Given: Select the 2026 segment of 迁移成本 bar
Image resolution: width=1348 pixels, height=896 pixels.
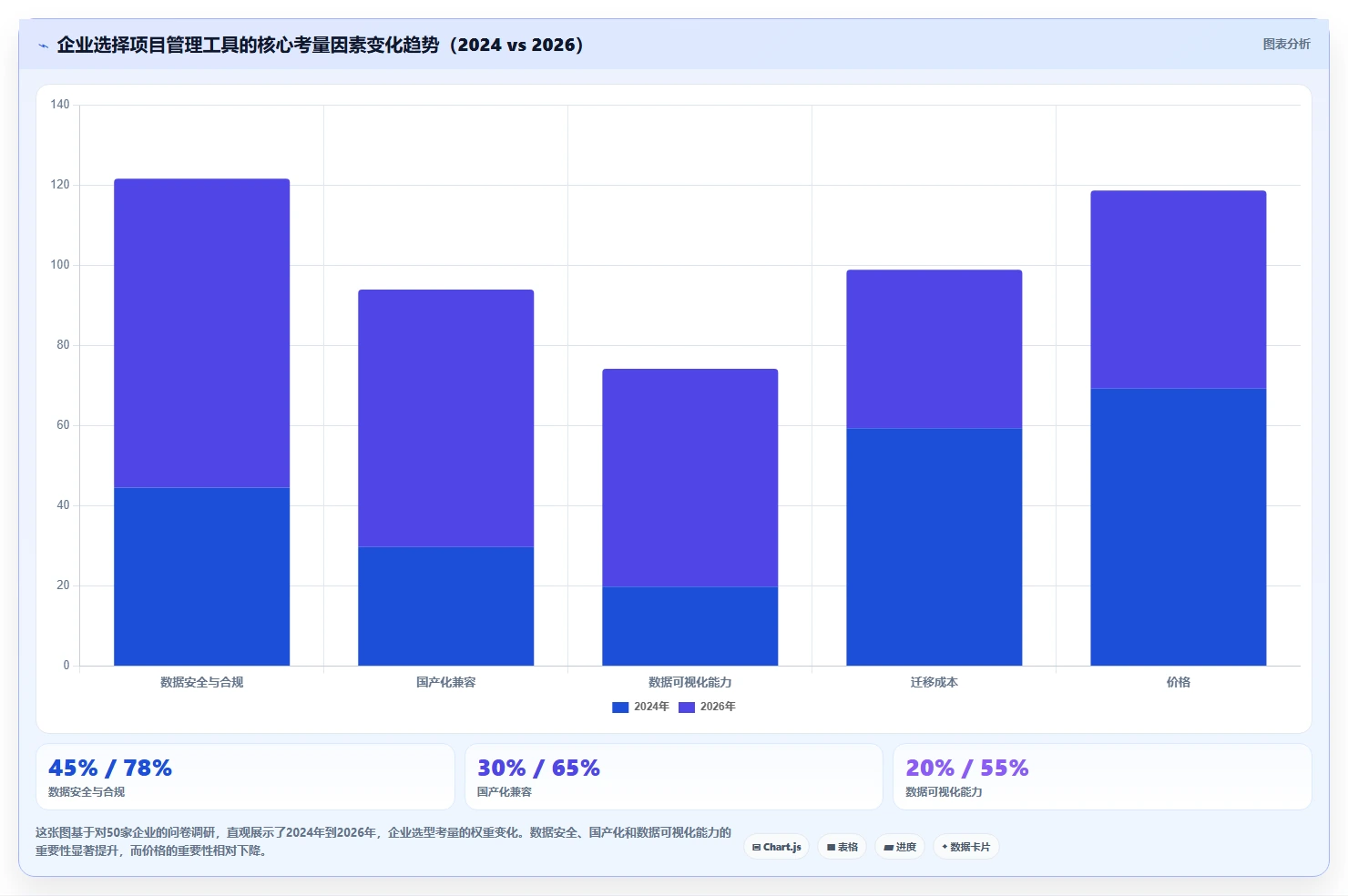Looking at the screenshot, I should click(934, 349).
